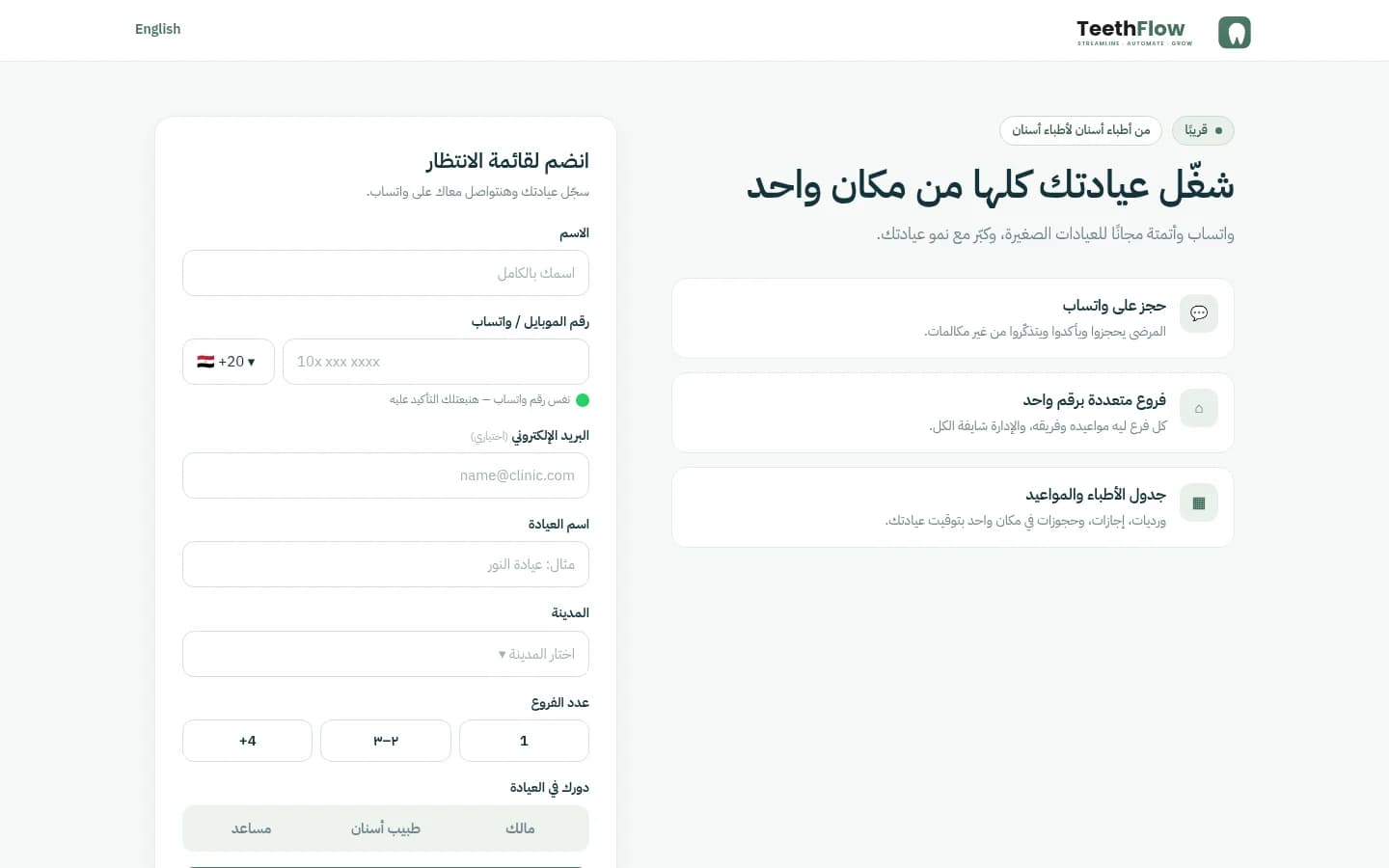Focus the clinic name input field

point(386,564)
